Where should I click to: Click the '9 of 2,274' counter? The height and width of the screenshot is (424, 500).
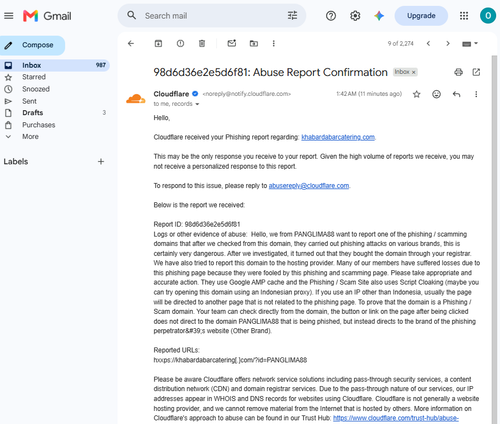400,44
